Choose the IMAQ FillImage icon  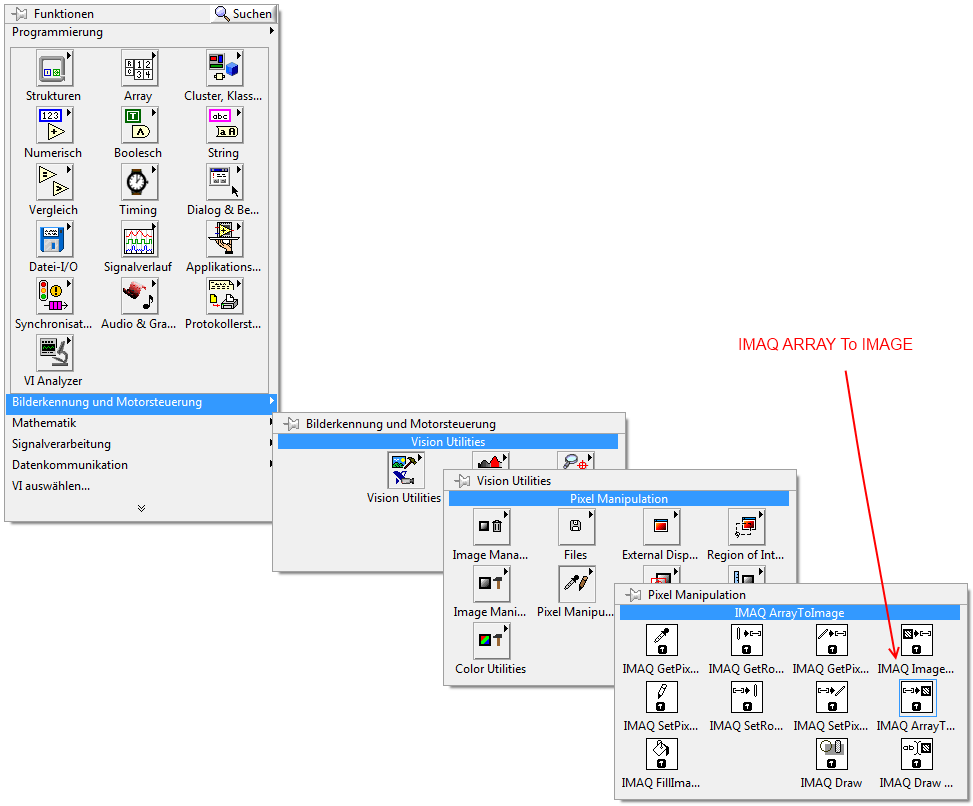click(661, 755)
